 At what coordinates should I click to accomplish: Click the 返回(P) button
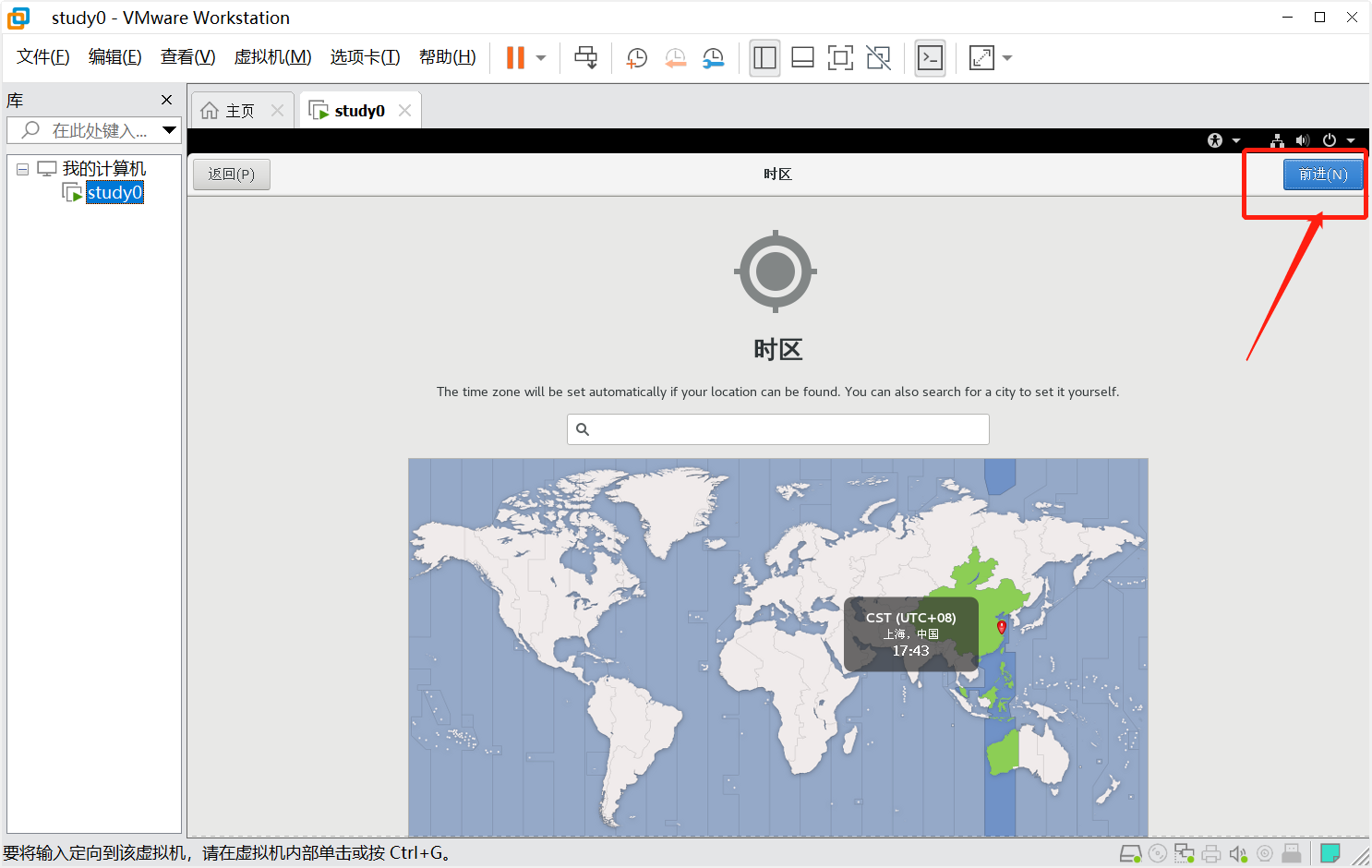coord(231,175)
